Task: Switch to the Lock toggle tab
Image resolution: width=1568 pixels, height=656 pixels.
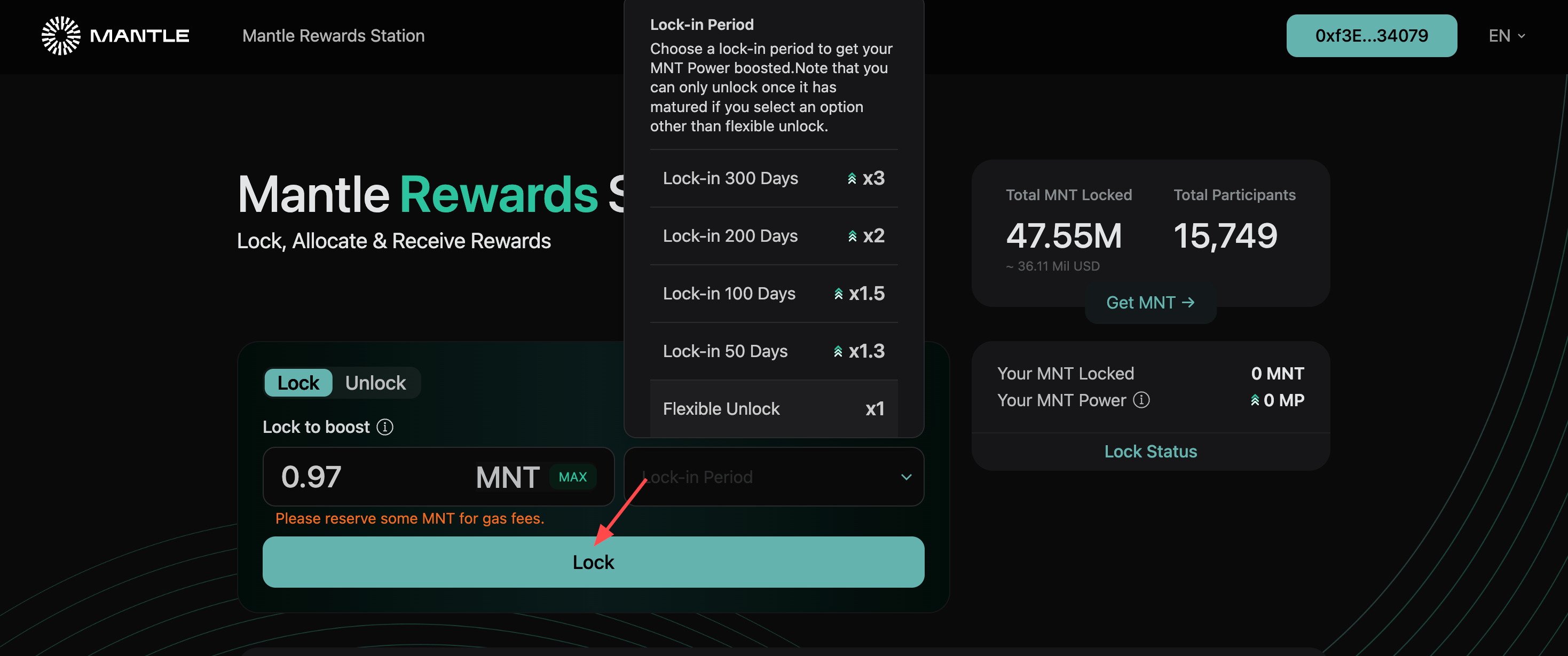Action: [298, 383]
